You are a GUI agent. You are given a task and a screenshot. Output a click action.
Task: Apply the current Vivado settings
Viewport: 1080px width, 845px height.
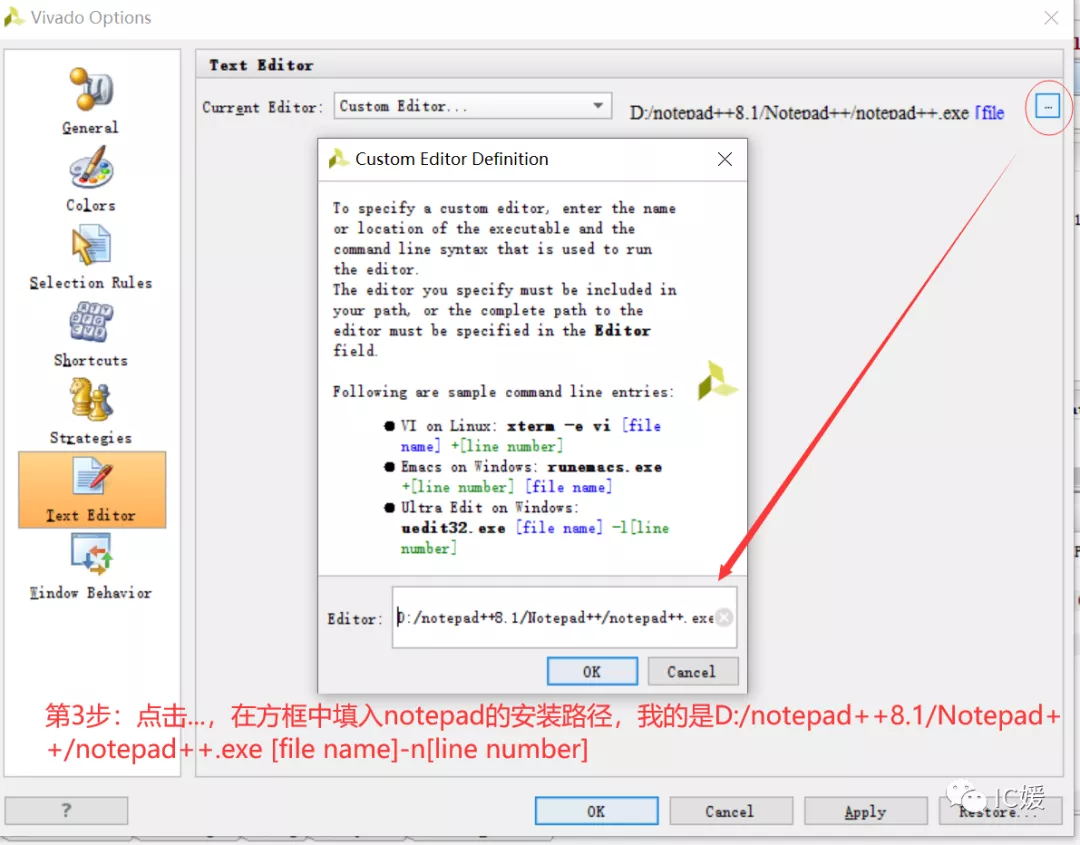coord(866,811)
